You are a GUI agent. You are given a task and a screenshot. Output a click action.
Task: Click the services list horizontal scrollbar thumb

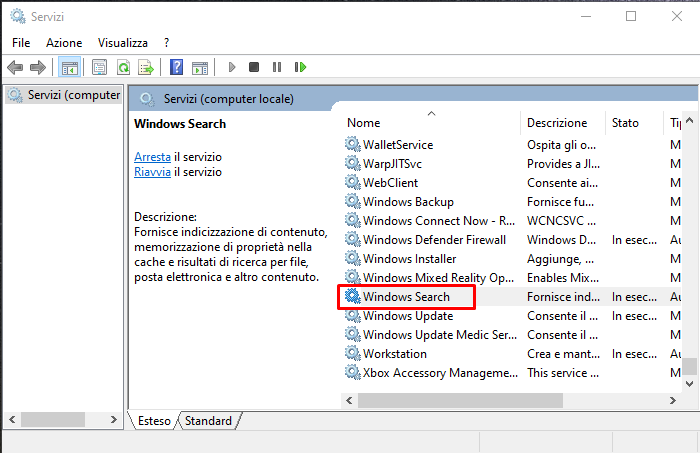click(x=460, y=401)
